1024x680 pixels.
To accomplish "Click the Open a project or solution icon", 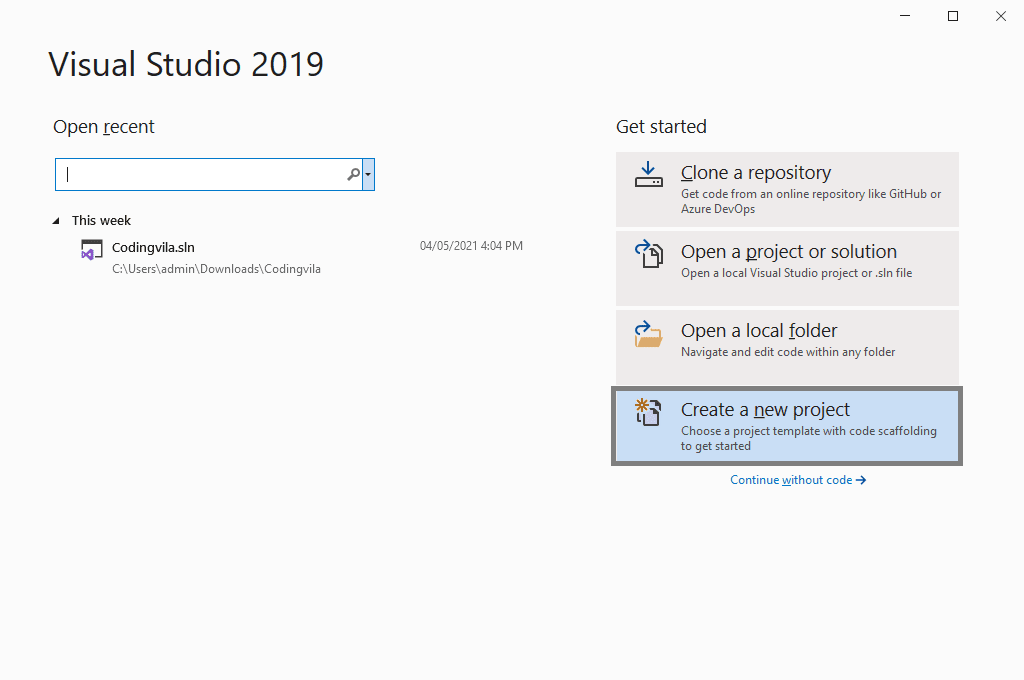I will [648, 252].
